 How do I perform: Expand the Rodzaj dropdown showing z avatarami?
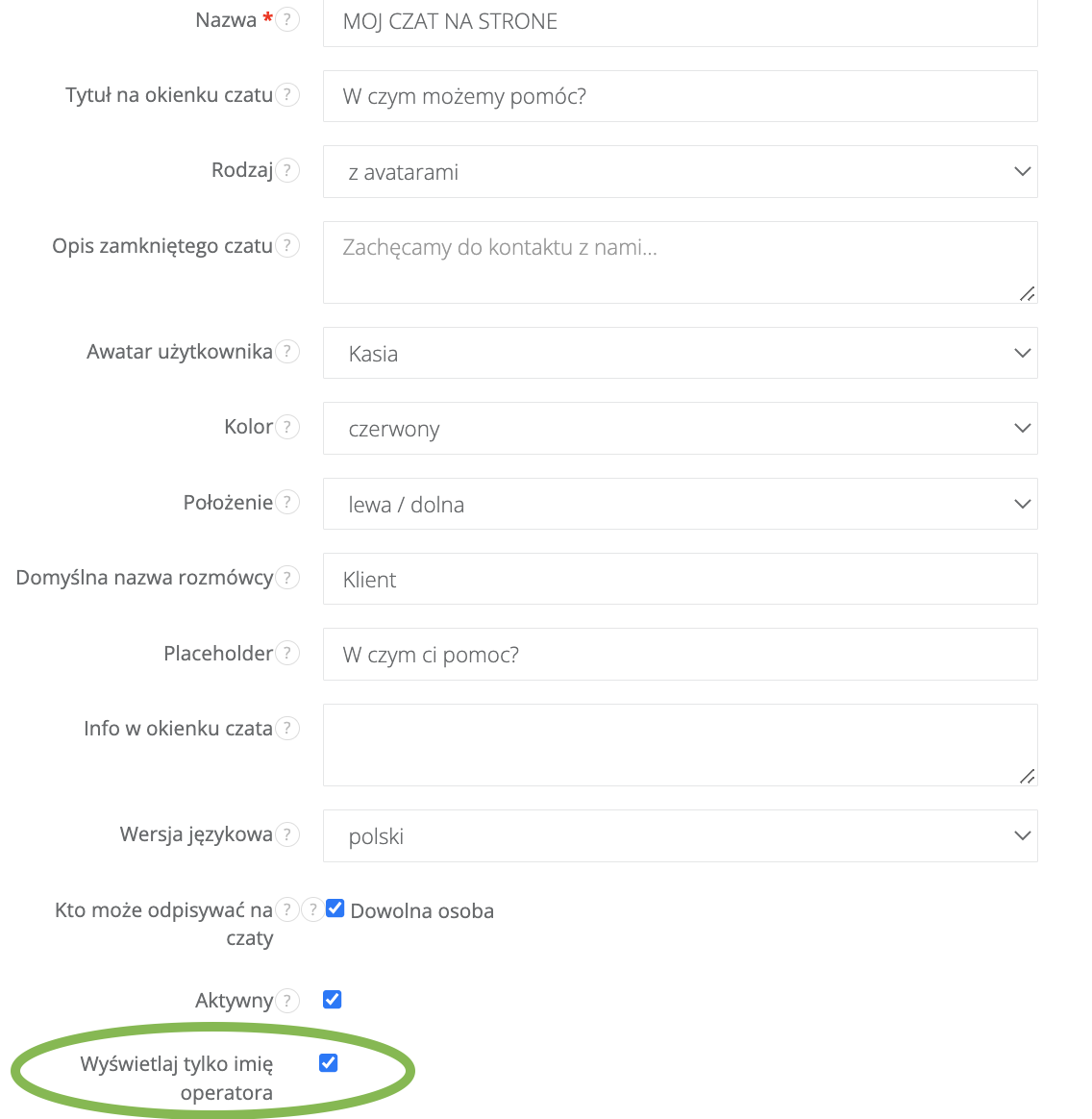680,172
